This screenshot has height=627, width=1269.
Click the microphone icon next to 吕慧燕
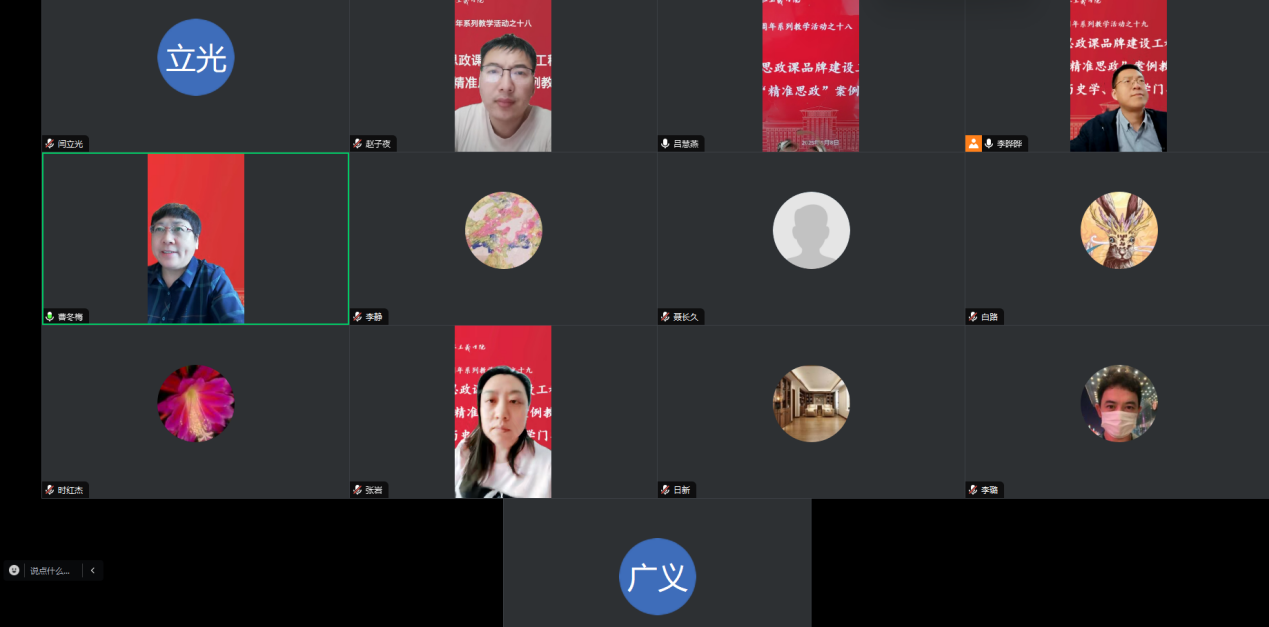(x=665, y=144)
